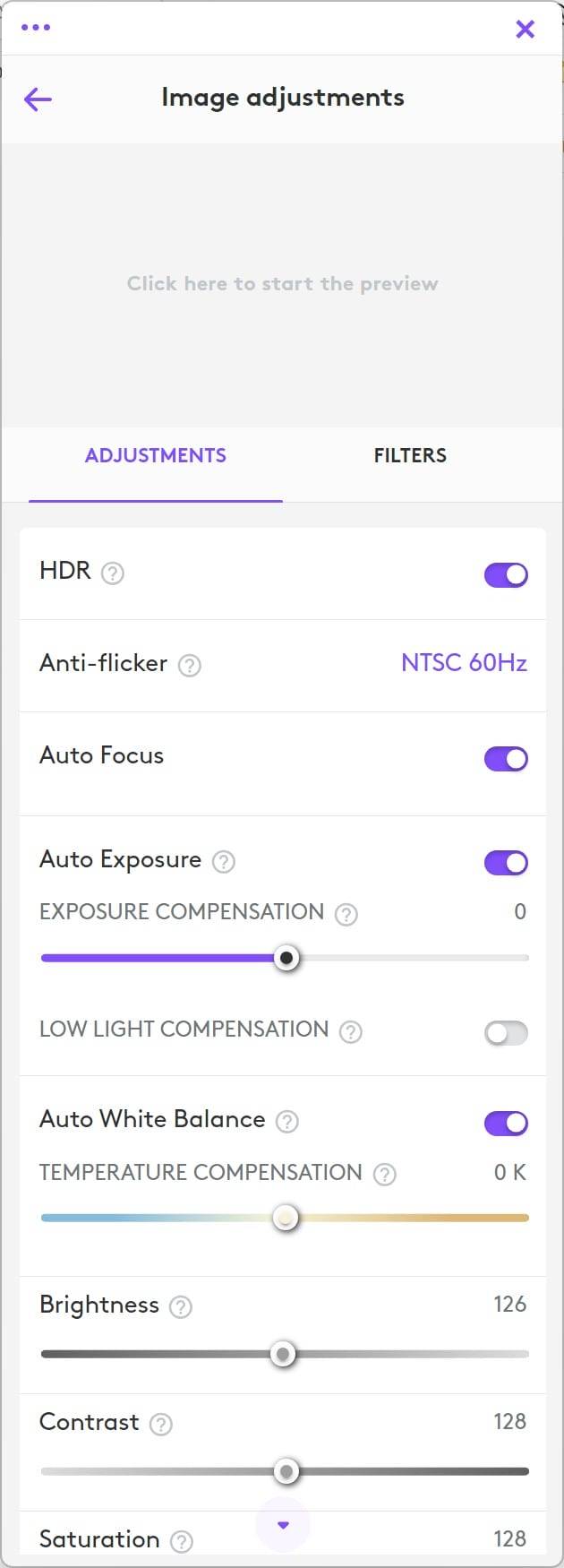This screenshot has width=564, height=1568.
Task: Click the back arrow icon
Action: click(38, 99)
